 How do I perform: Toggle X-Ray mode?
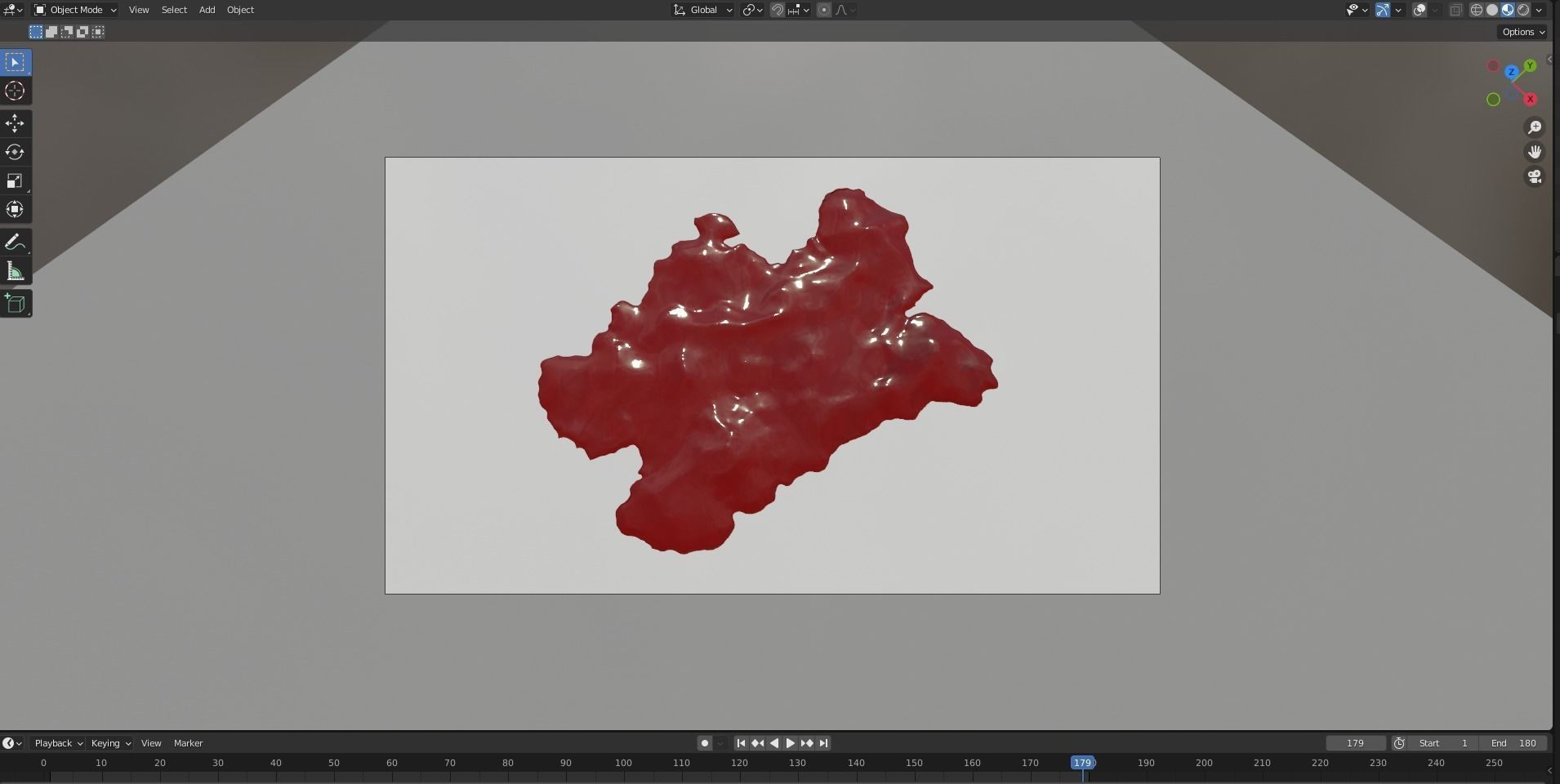(x=1456, y=10)
